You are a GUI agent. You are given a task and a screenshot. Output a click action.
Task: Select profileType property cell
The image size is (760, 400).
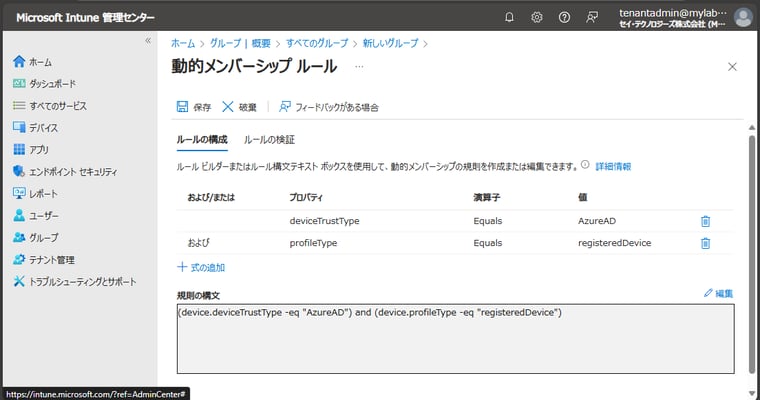(313, 243)
